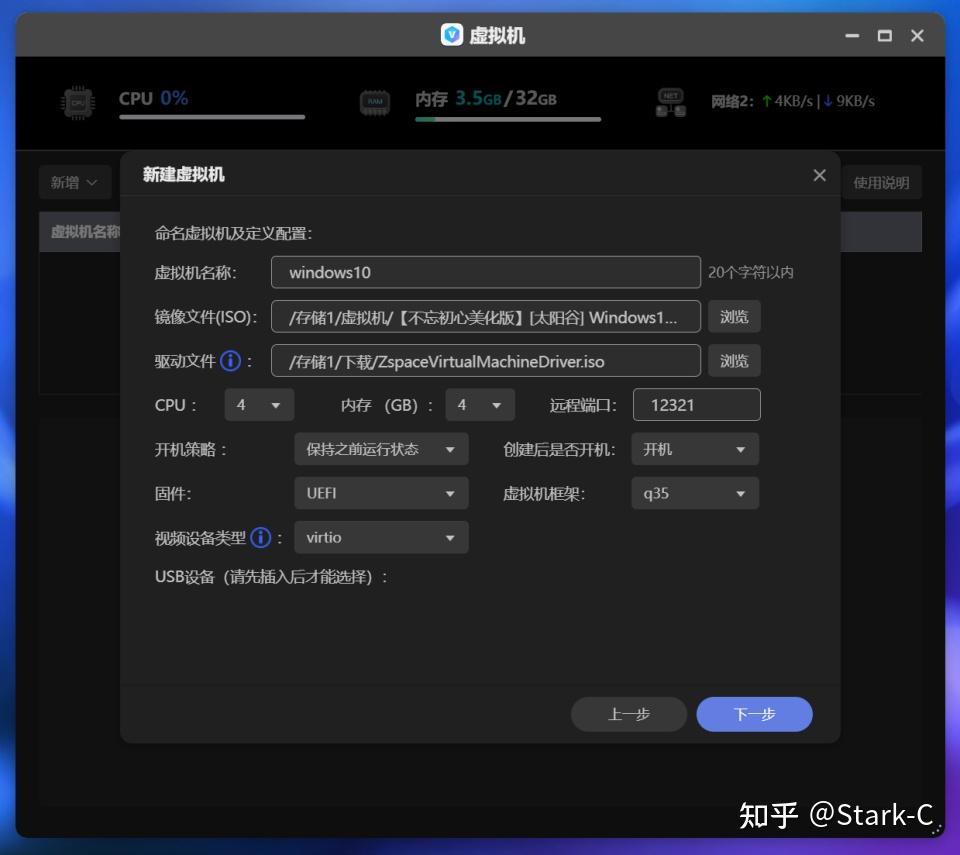
Task: Expand the 新增 dropdown menu
Action: (75, 182)
